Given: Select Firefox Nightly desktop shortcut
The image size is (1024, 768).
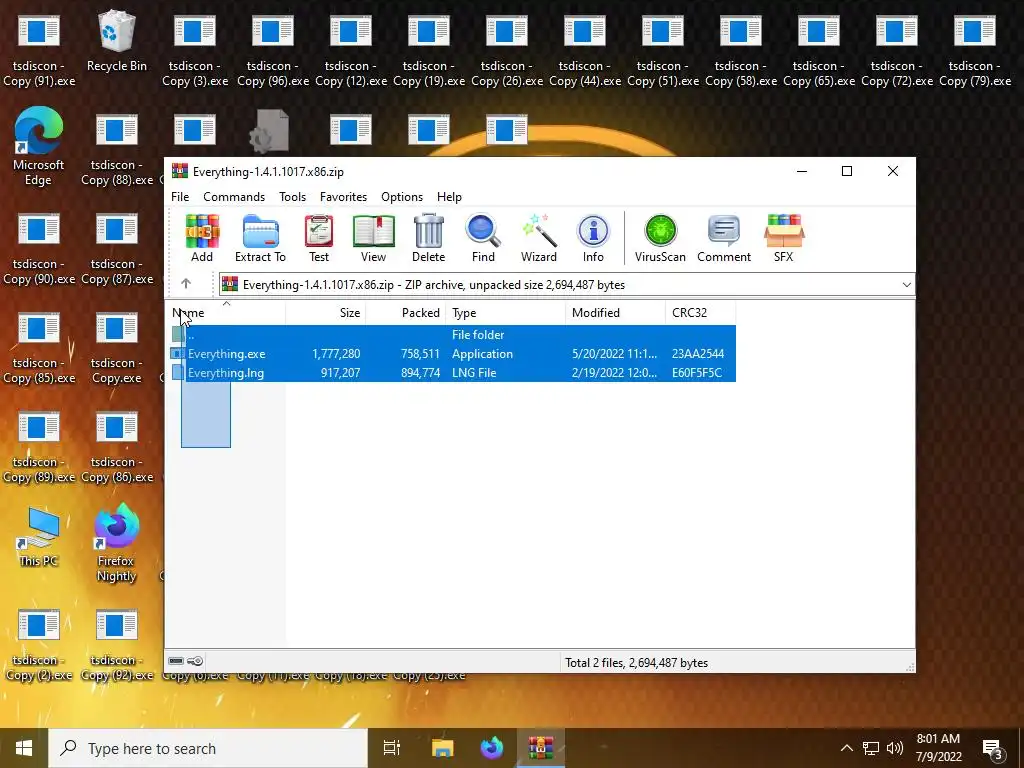Looking at the screenshot, I should click(116, 543).
